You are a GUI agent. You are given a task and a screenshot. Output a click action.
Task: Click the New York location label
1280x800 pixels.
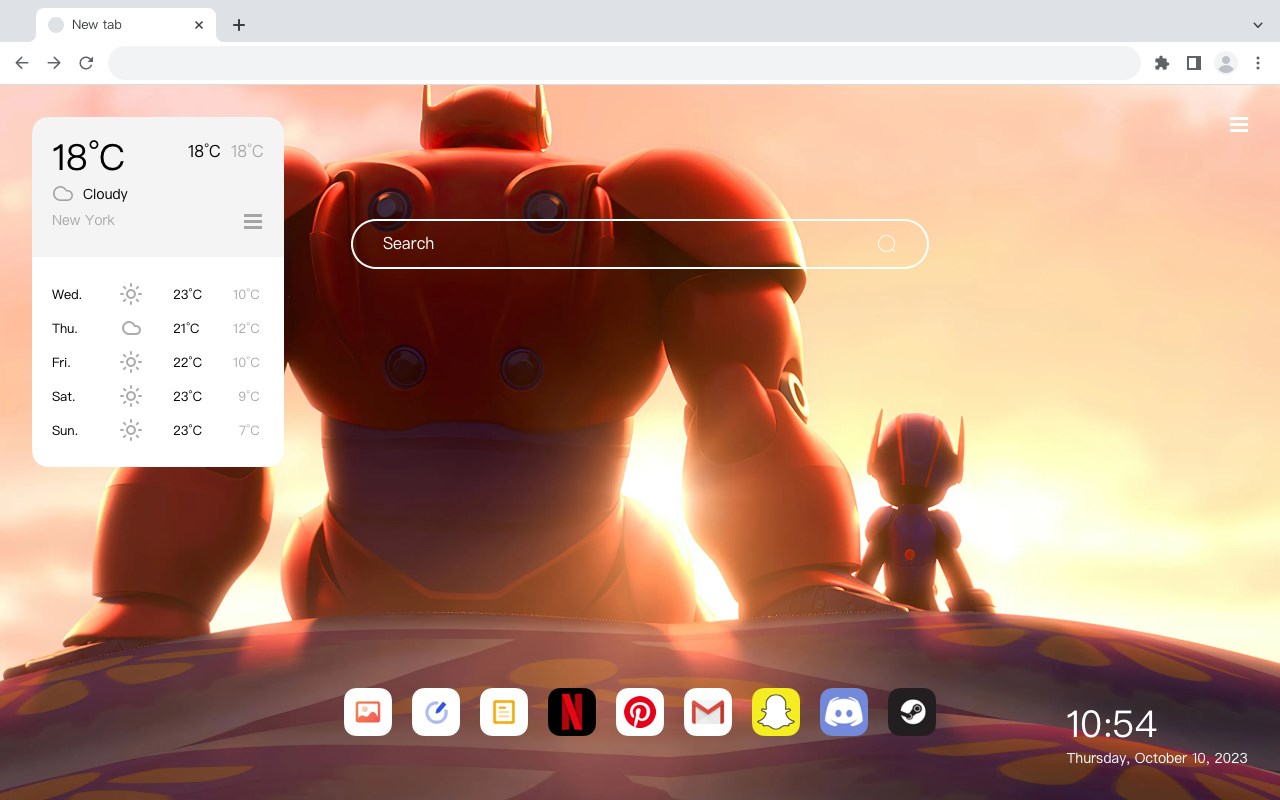tap(83, 220)
